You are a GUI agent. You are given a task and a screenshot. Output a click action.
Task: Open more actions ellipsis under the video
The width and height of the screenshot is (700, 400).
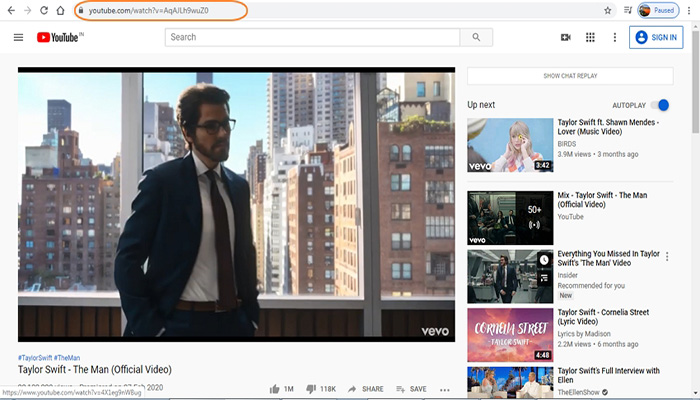(x=445, y=389)
